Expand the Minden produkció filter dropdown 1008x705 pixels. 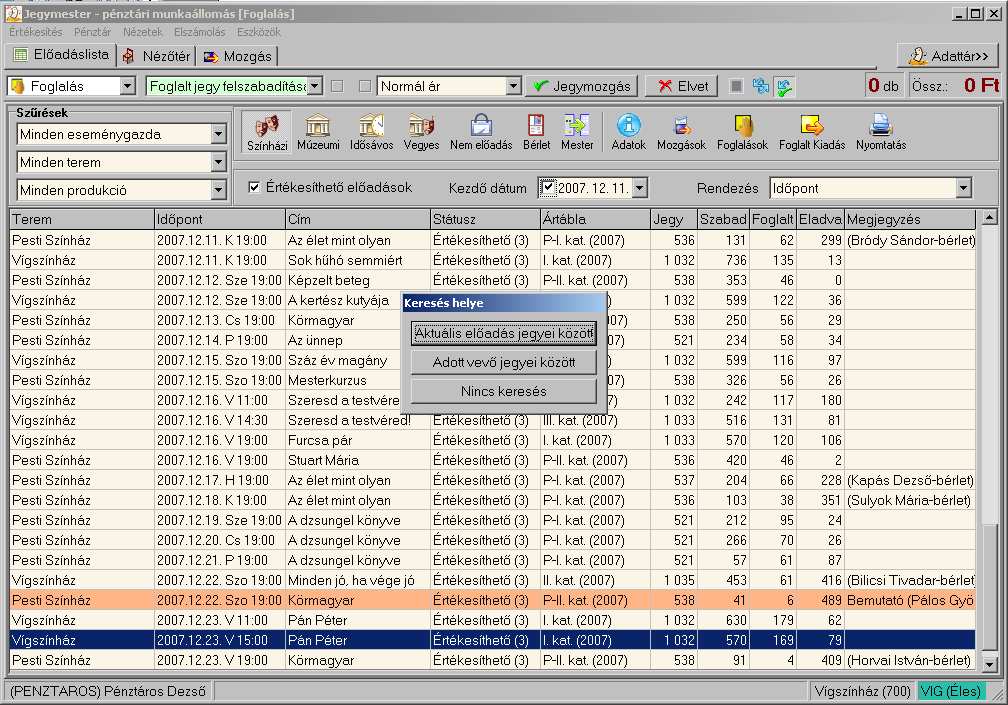coord(218,190)
